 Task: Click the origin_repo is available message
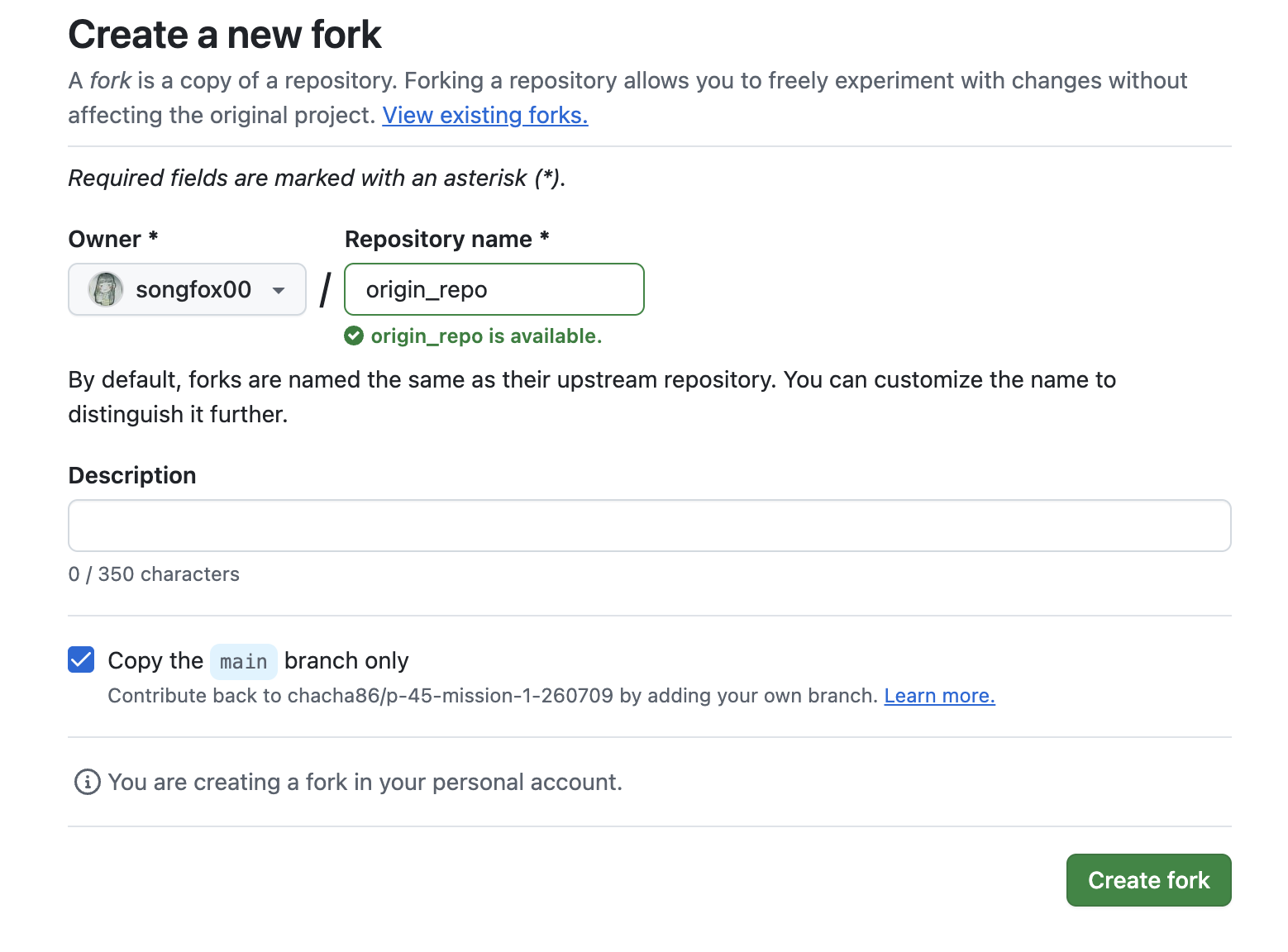point(486,336)
